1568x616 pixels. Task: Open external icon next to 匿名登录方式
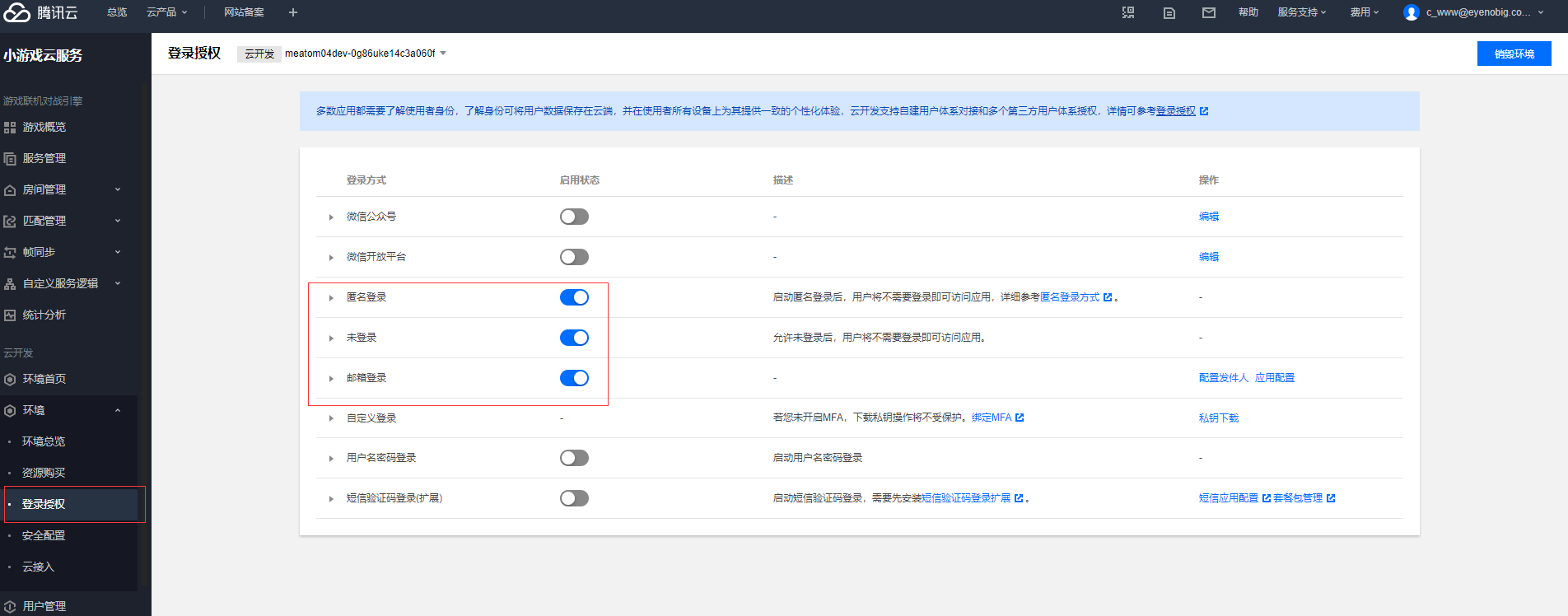click(1108, 297)
